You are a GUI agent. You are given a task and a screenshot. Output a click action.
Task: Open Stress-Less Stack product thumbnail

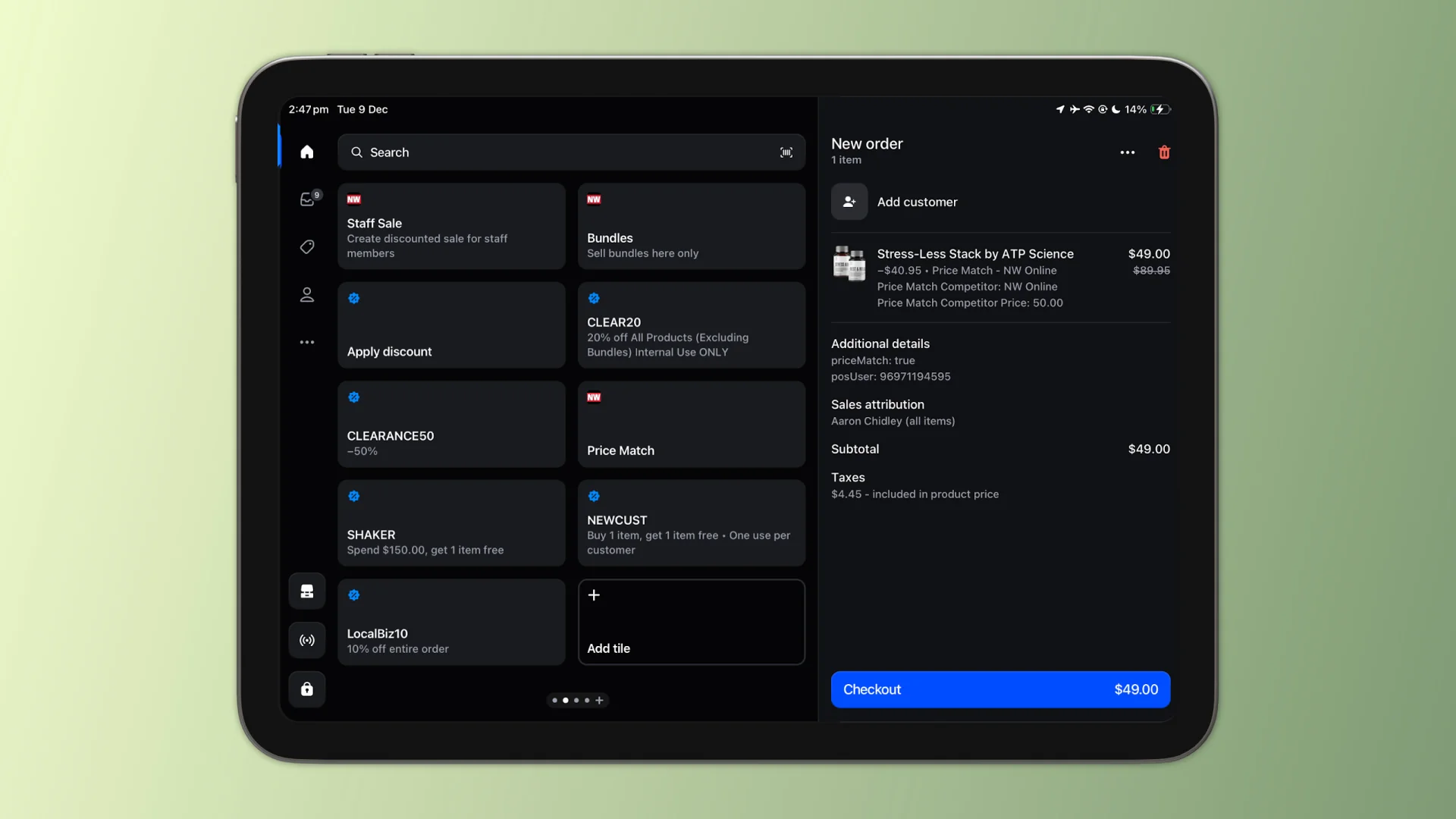[x=849, y=263]
